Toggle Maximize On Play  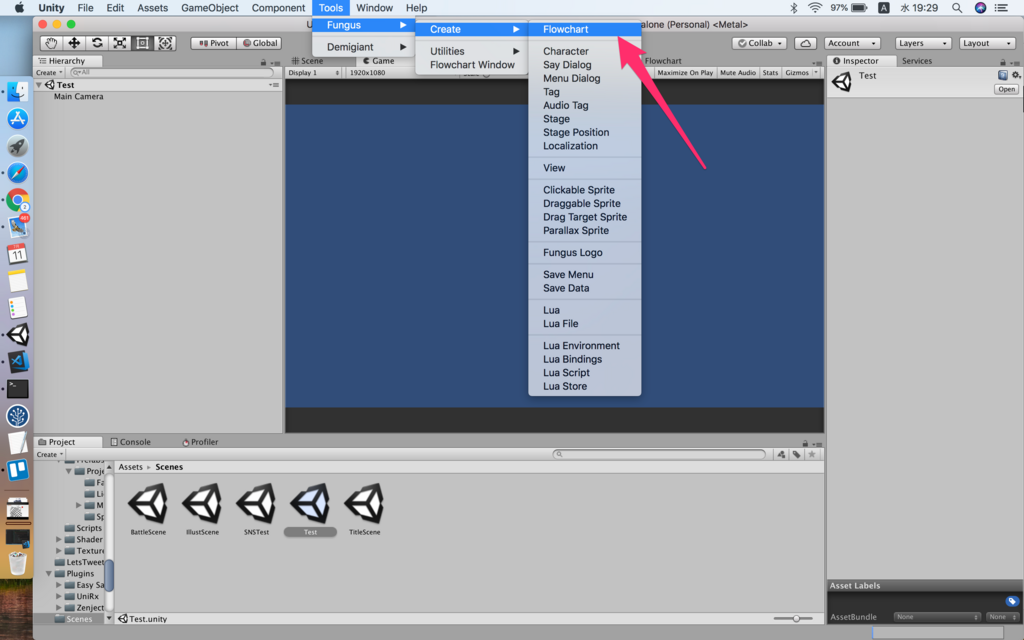685,72
